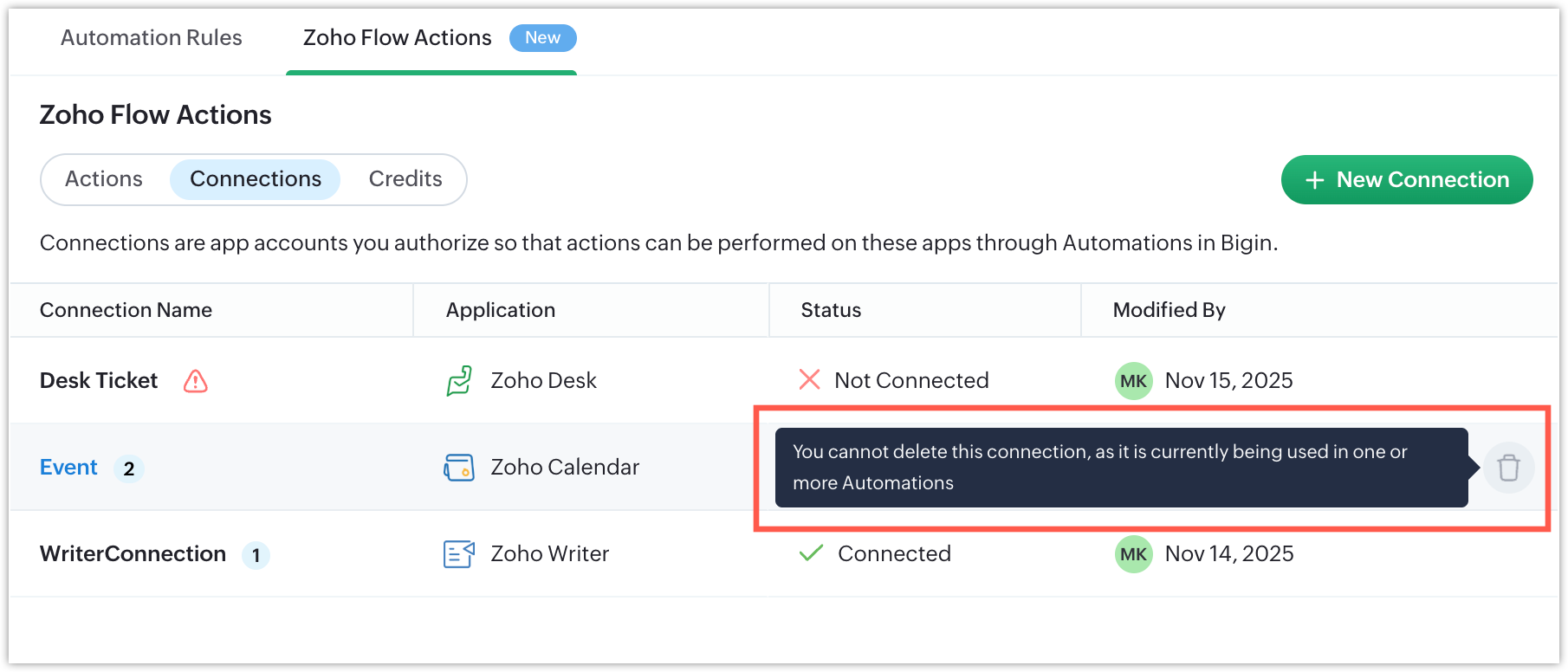The width and height of the screenshot is (1568, 672).
Task: Open the Credits segment
Action: tap(405, 179)
